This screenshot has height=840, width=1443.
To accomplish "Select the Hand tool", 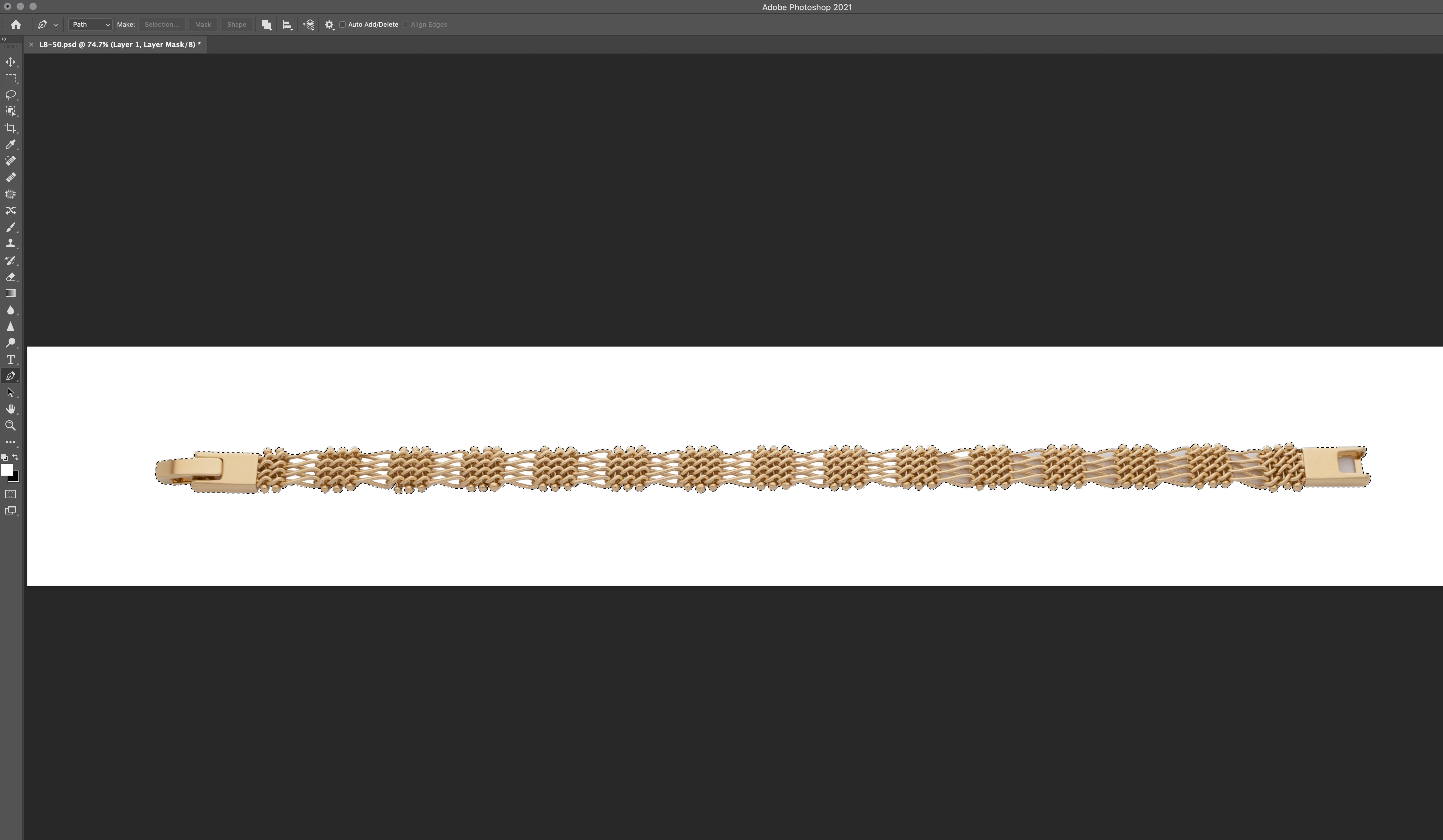I will pyautogui.click(x=10, y=409).
